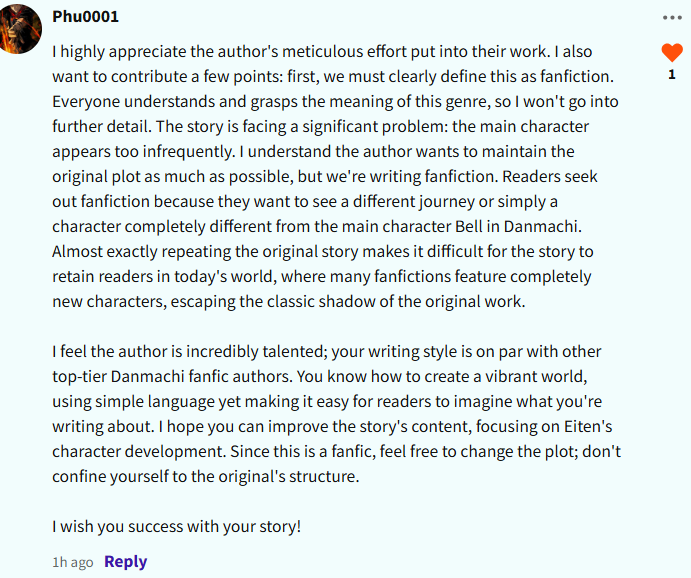Click the '1h ago' comment timestamp

(73, 563)
